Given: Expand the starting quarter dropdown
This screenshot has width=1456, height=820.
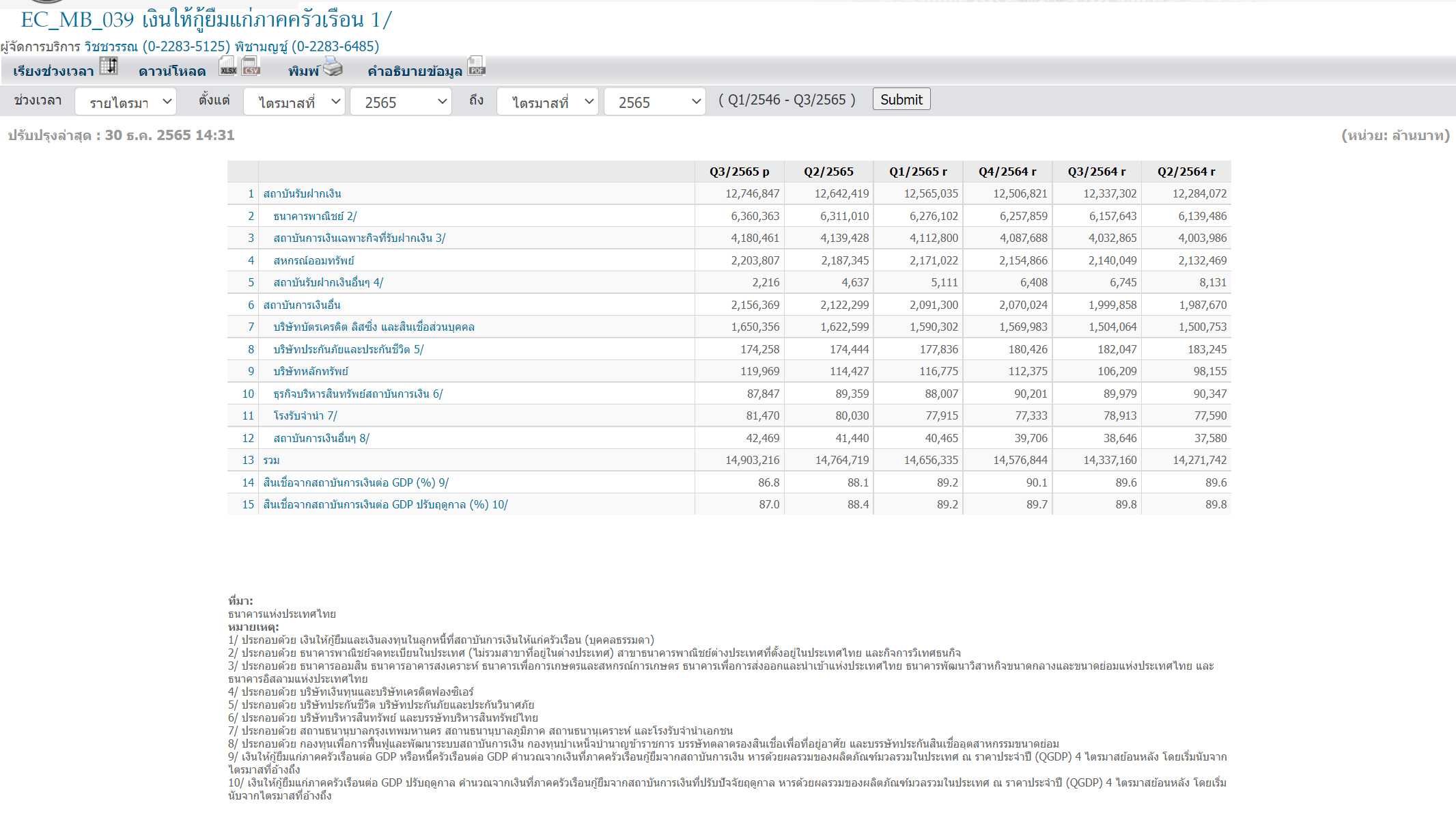Looking at the screenshot, I should point(294,102).
